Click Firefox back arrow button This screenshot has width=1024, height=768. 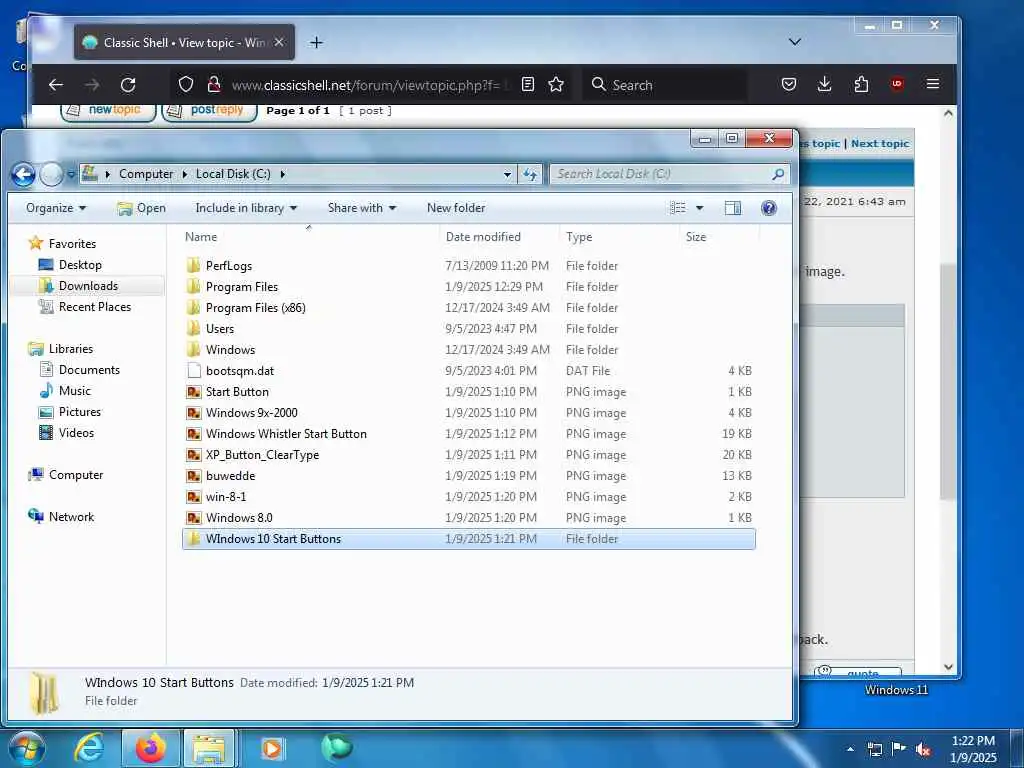coord(56,85)
